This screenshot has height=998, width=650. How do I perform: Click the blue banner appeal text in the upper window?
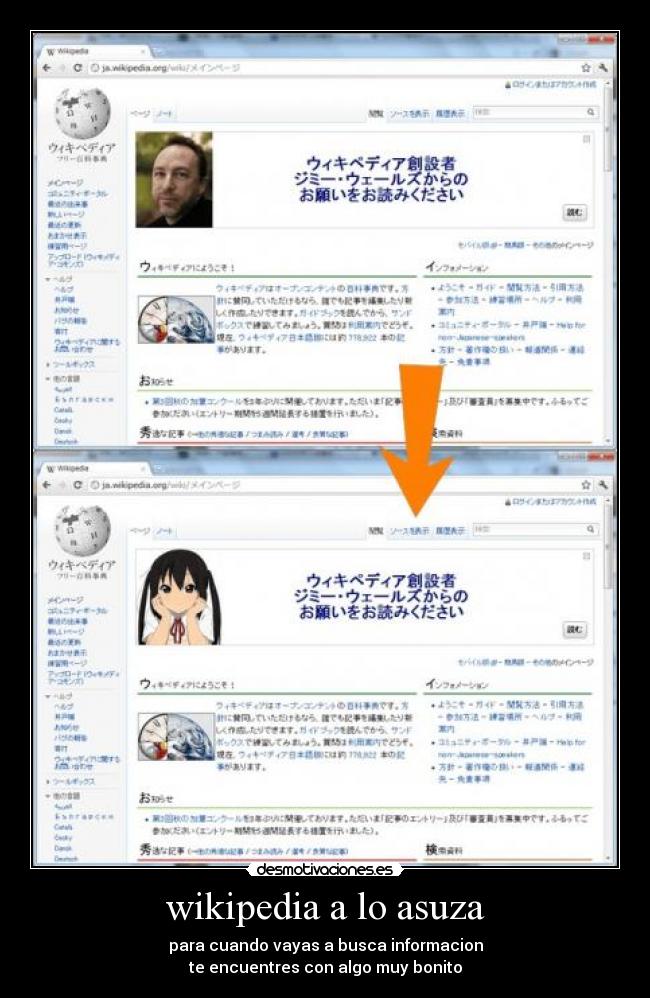tap(381, 179)
